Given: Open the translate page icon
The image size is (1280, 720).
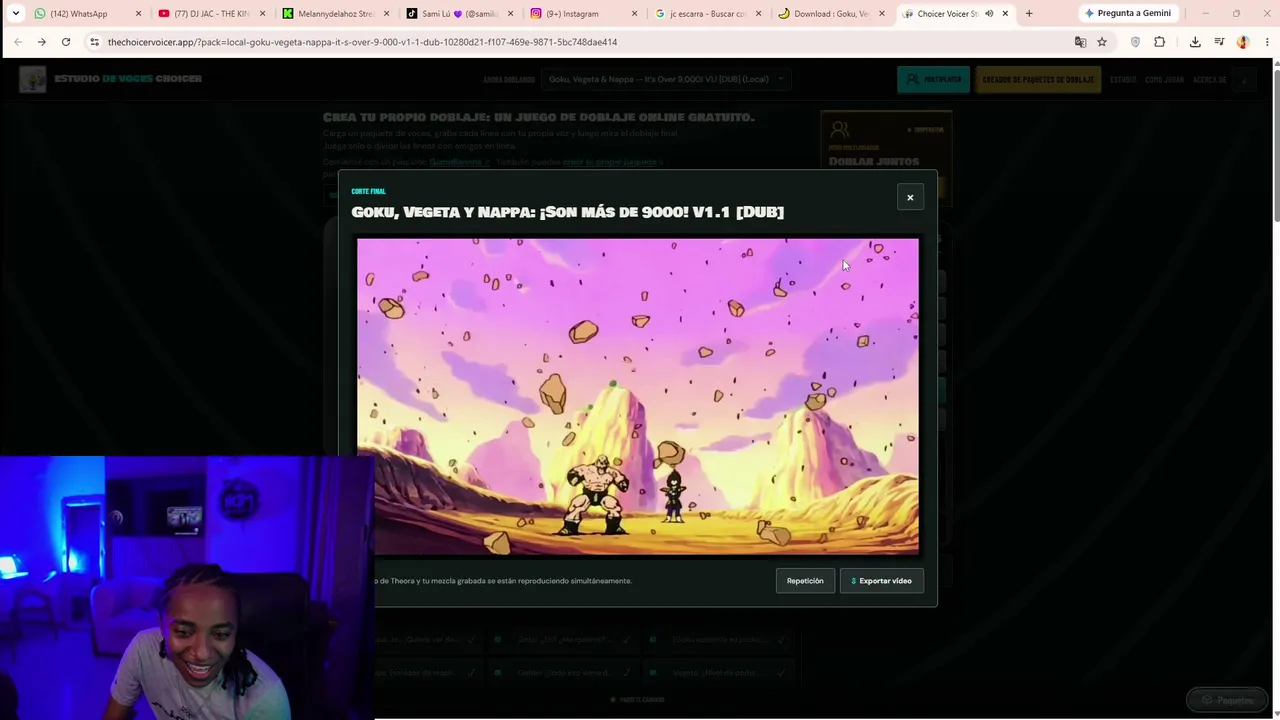Looking at the screenshot, I should coord(1080,42).
